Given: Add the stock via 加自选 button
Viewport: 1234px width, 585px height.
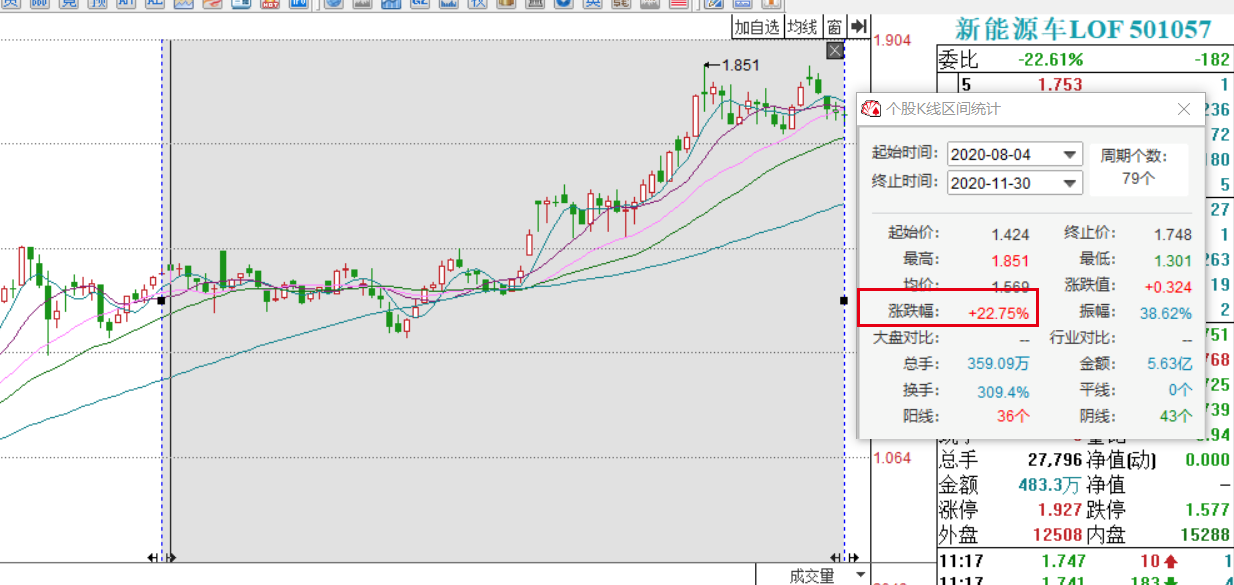Looking at the screenshot, I should pos(756,27).
